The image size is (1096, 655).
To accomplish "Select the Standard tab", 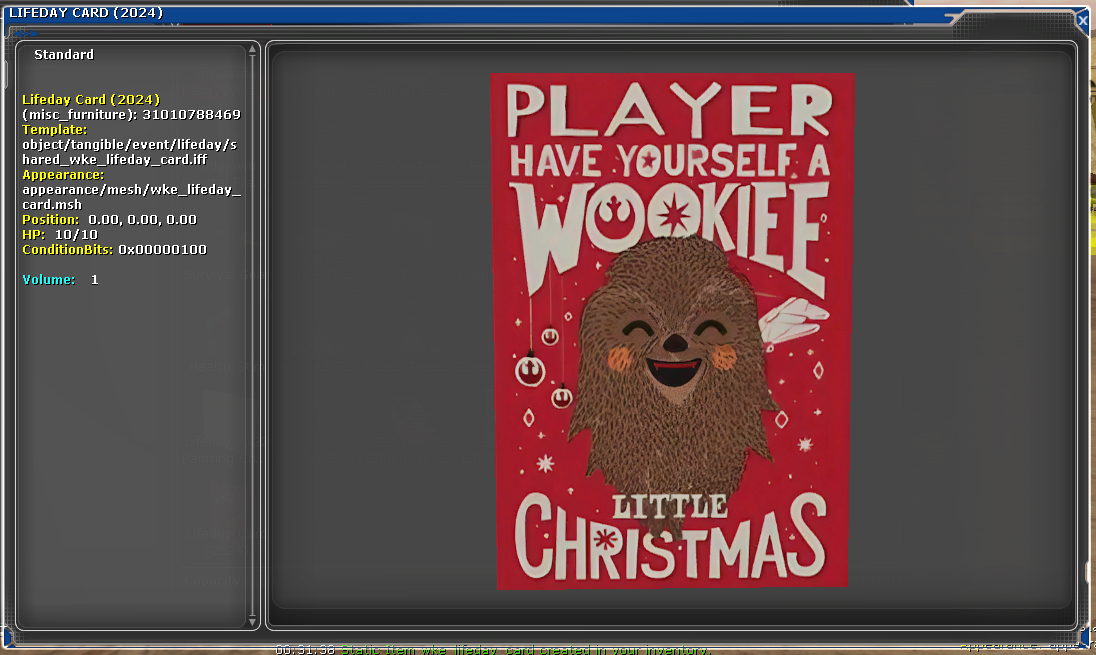I will click(x=64, y=55).
